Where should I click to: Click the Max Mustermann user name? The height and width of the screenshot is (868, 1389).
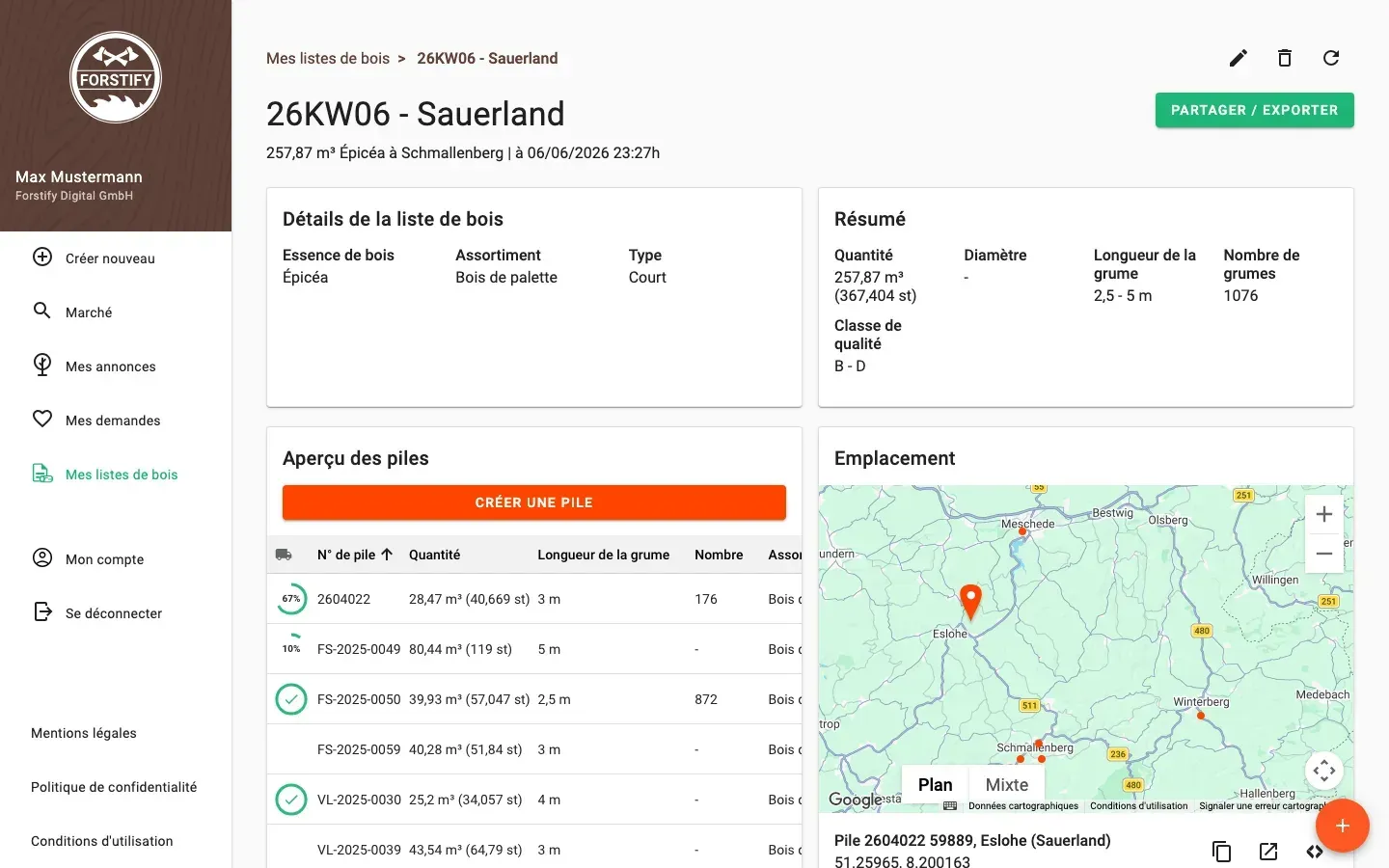[x=79, y=176]
